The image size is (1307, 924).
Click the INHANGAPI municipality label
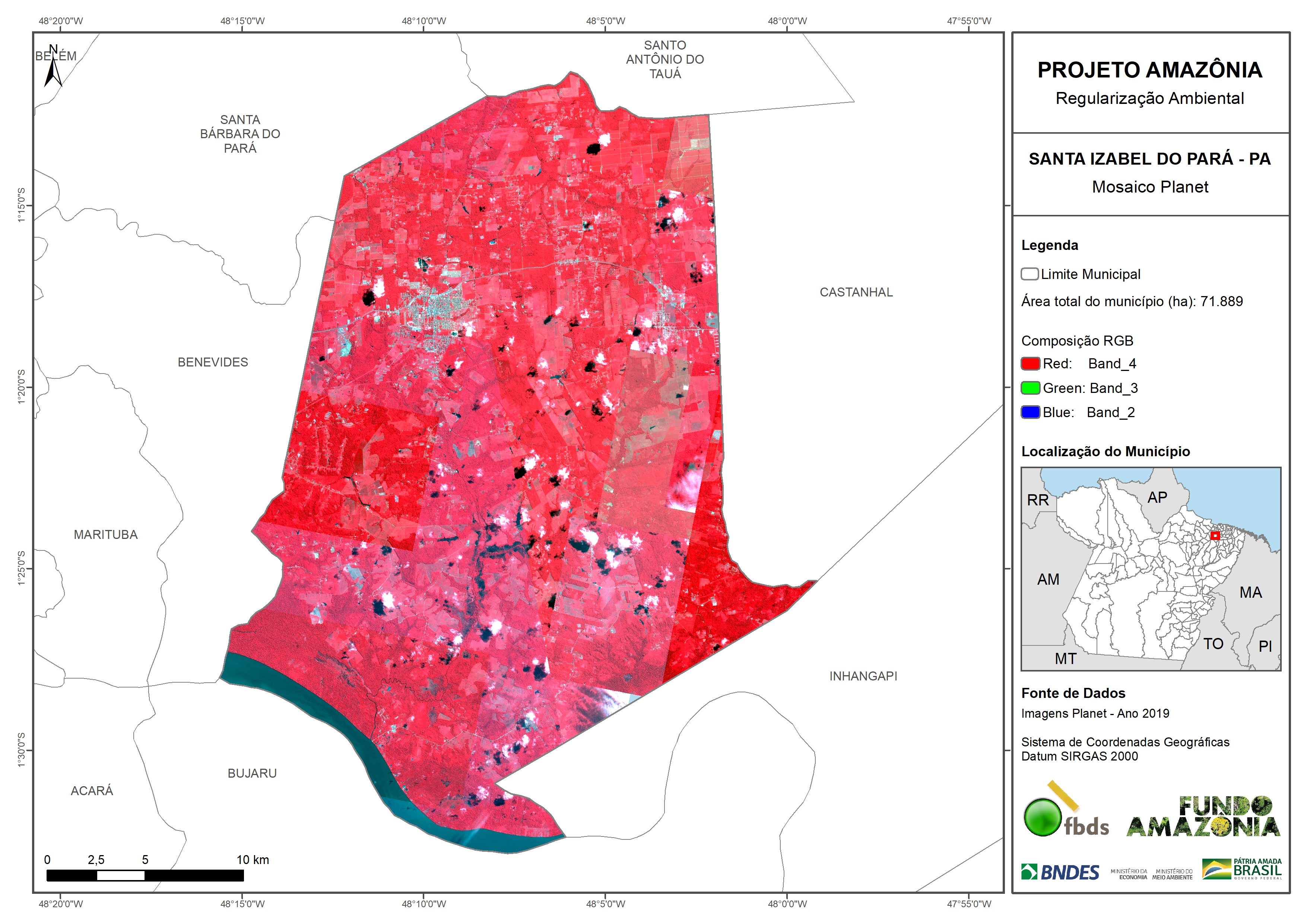863,676
